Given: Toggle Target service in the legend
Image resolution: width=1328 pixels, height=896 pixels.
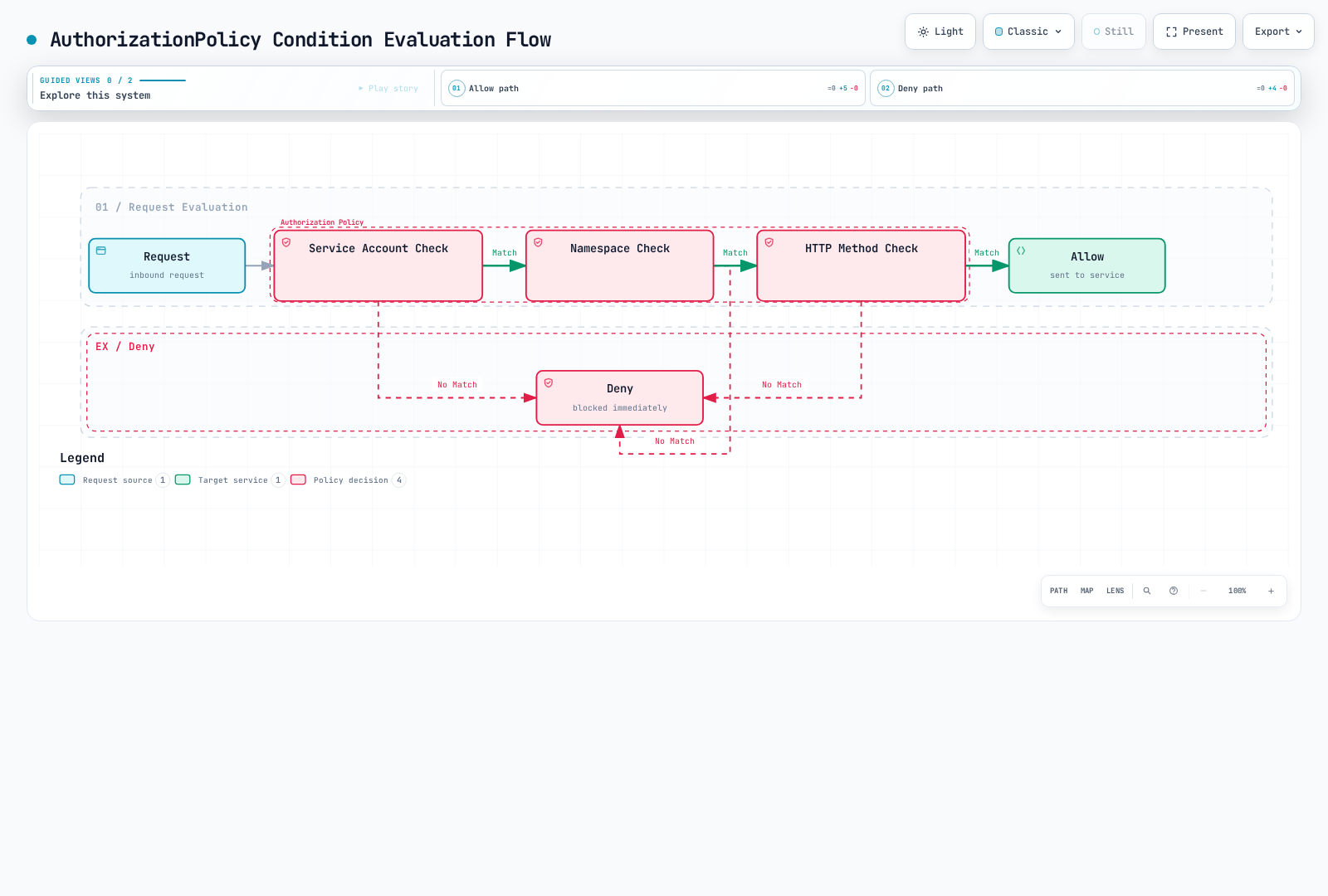Looking at the screenshot, I should (230, 480).
